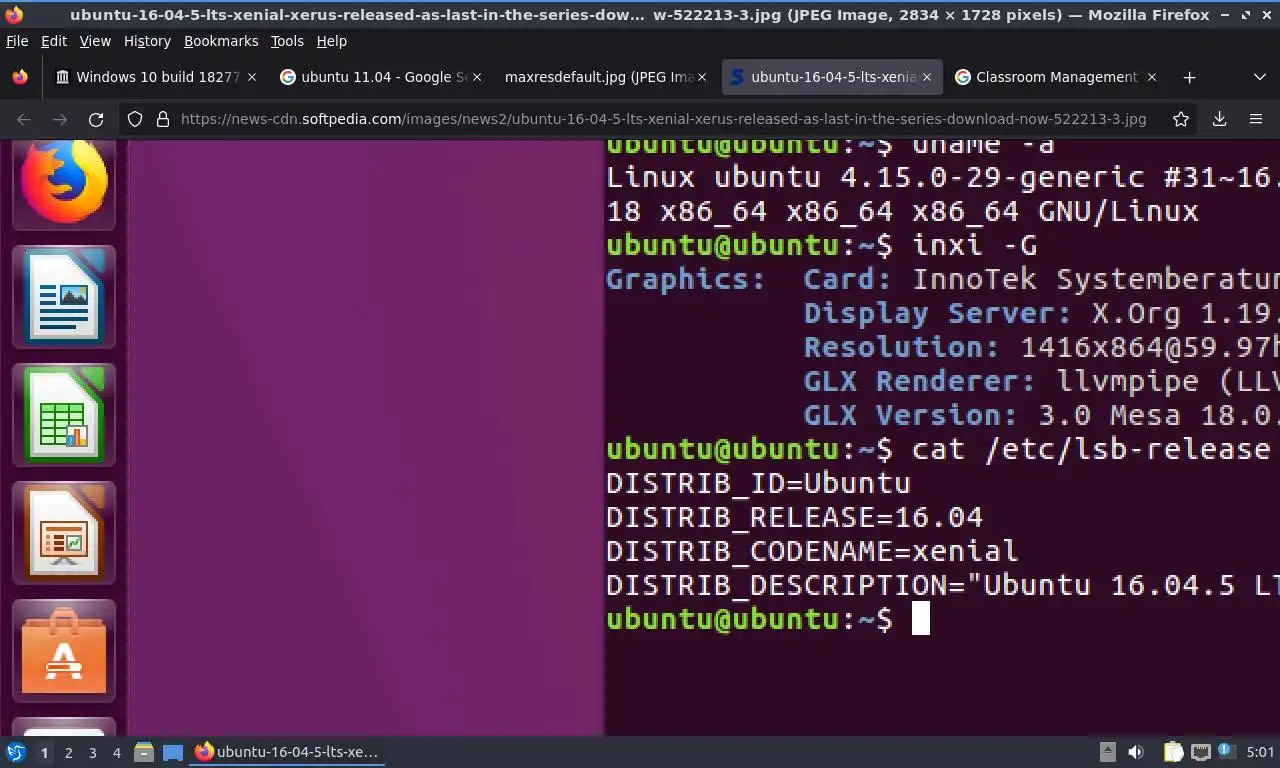Show site security padlock info
Image resolution: width=1280 pixels, height=768 pixels.
pos(163,119)
